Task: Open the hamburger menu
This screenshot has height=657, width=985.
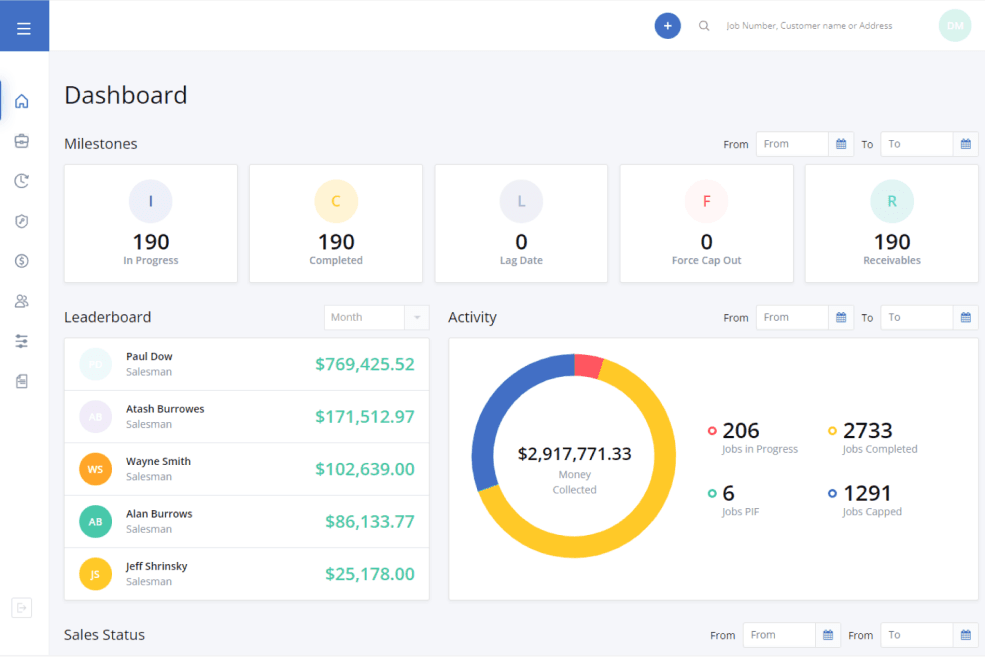Action: (24, 27)
